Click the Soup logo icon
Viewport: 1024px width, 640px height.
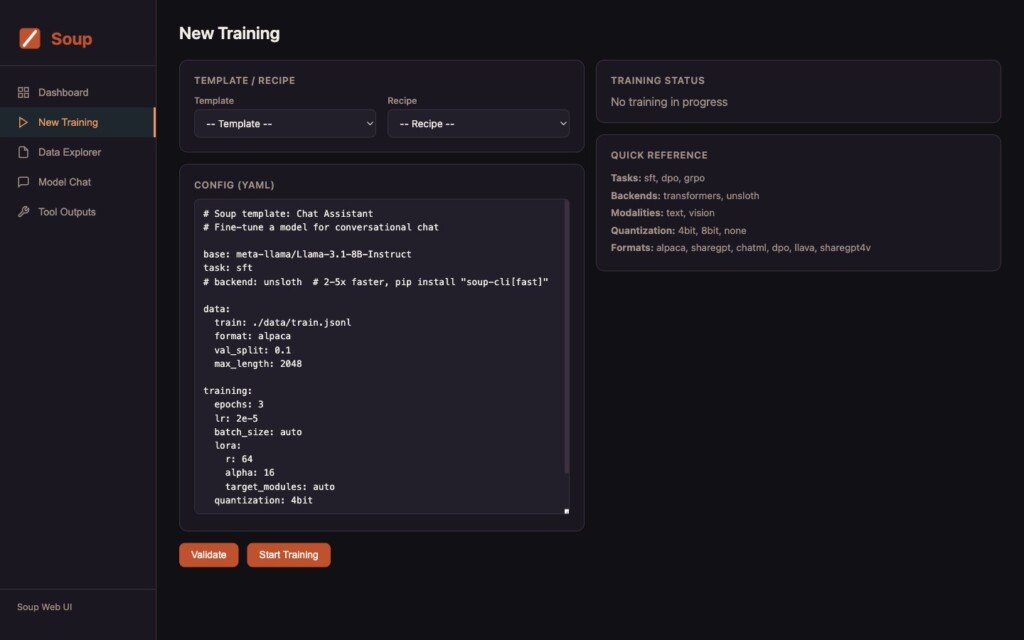coord(29,39)
